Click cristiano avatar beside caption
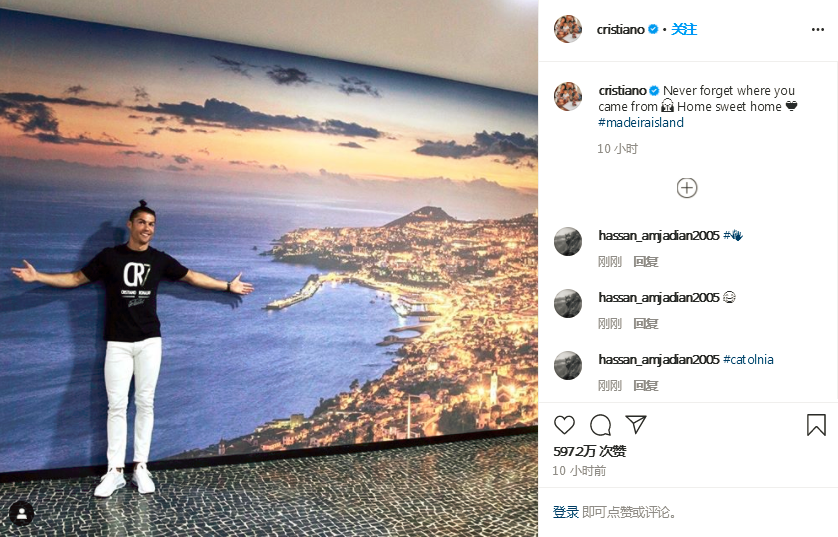The height and width of the screenshot is (537, 838). pos(568,96)
